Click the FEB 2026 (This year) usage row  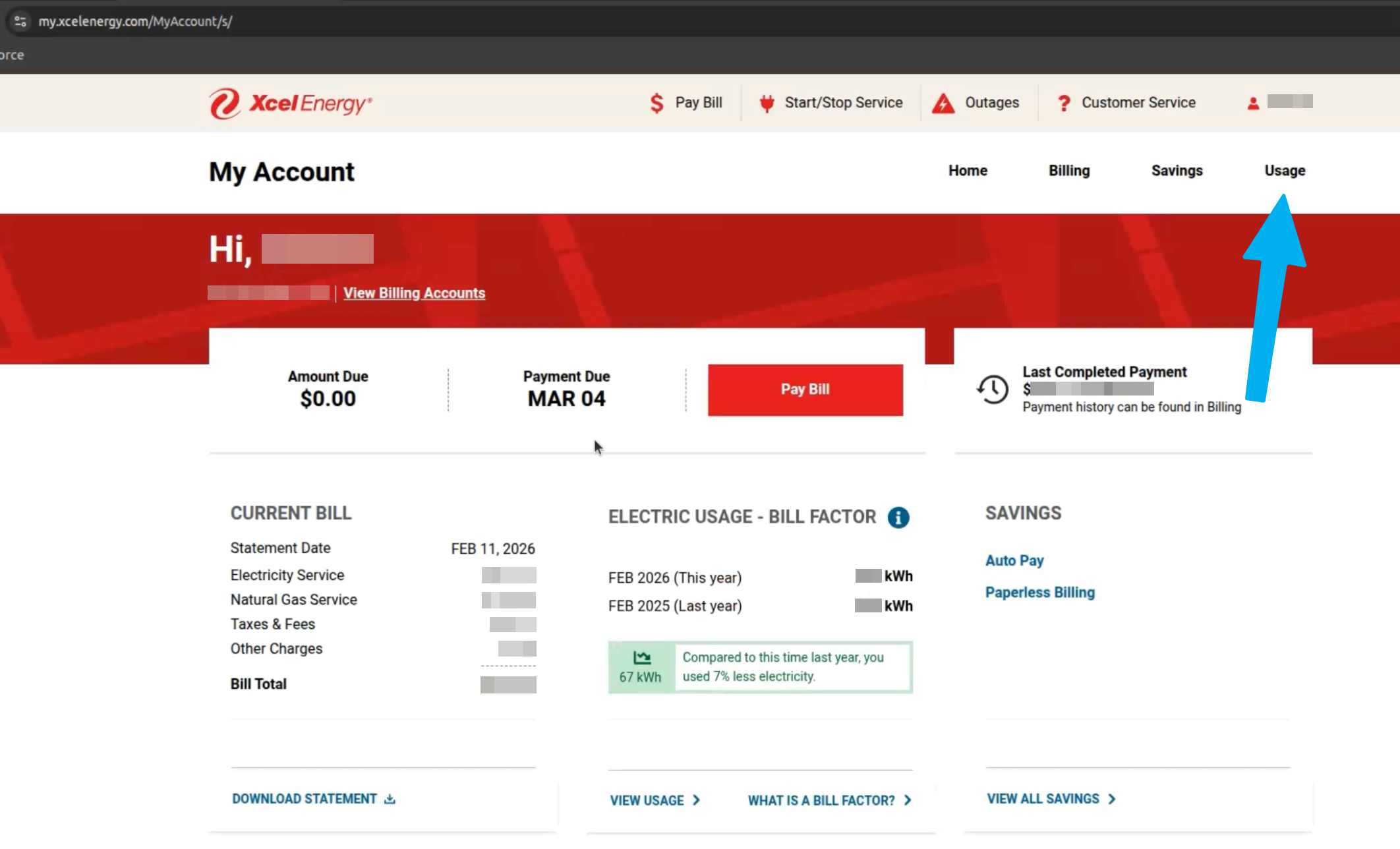coord(760,577)
